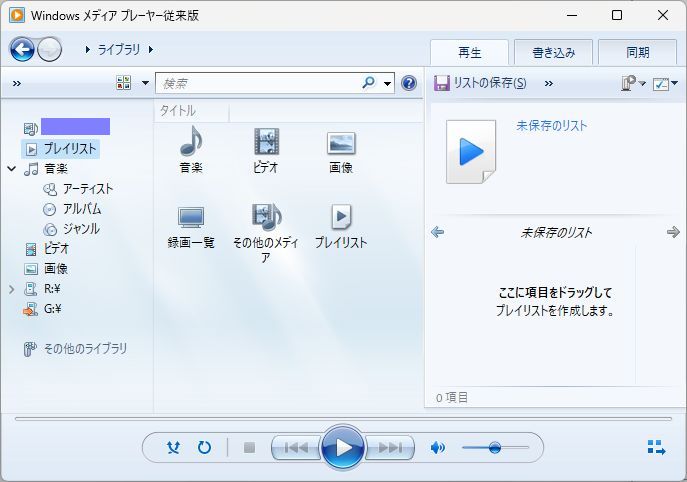Click the seek bar above playback controls

[343, 419]
